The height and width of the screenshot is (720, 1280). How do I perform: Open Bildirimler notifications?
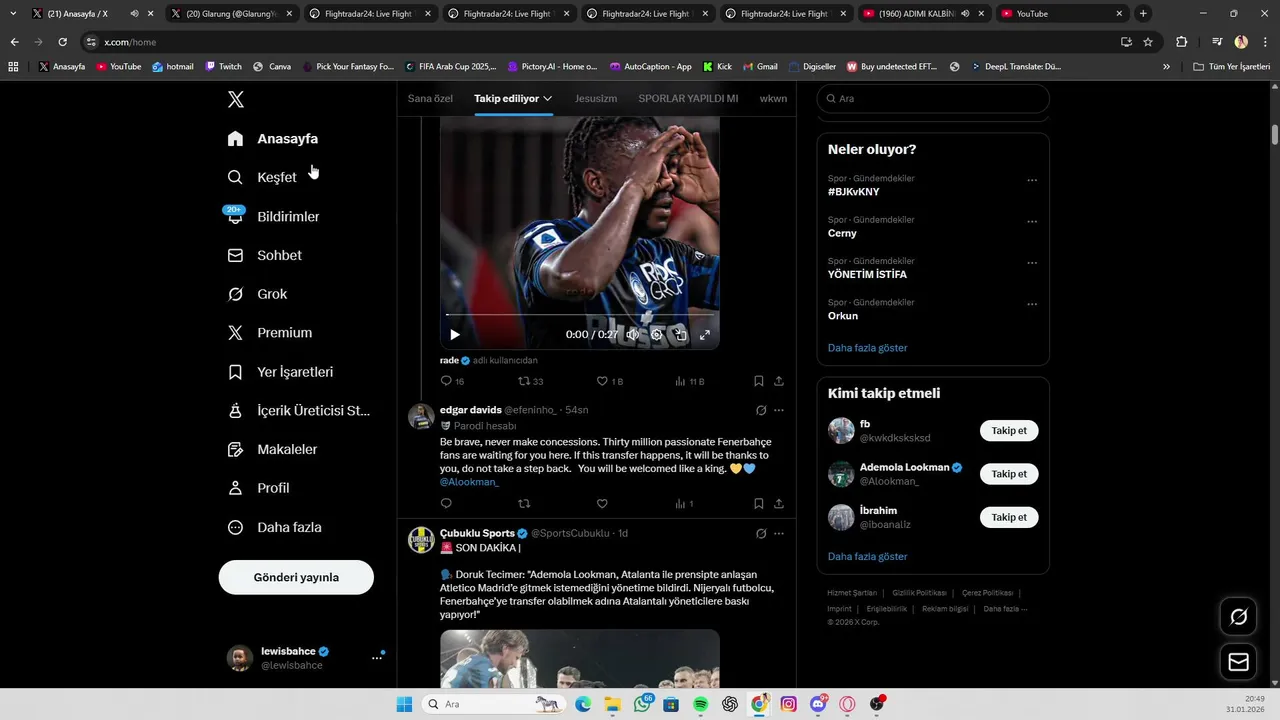(273, 216)
